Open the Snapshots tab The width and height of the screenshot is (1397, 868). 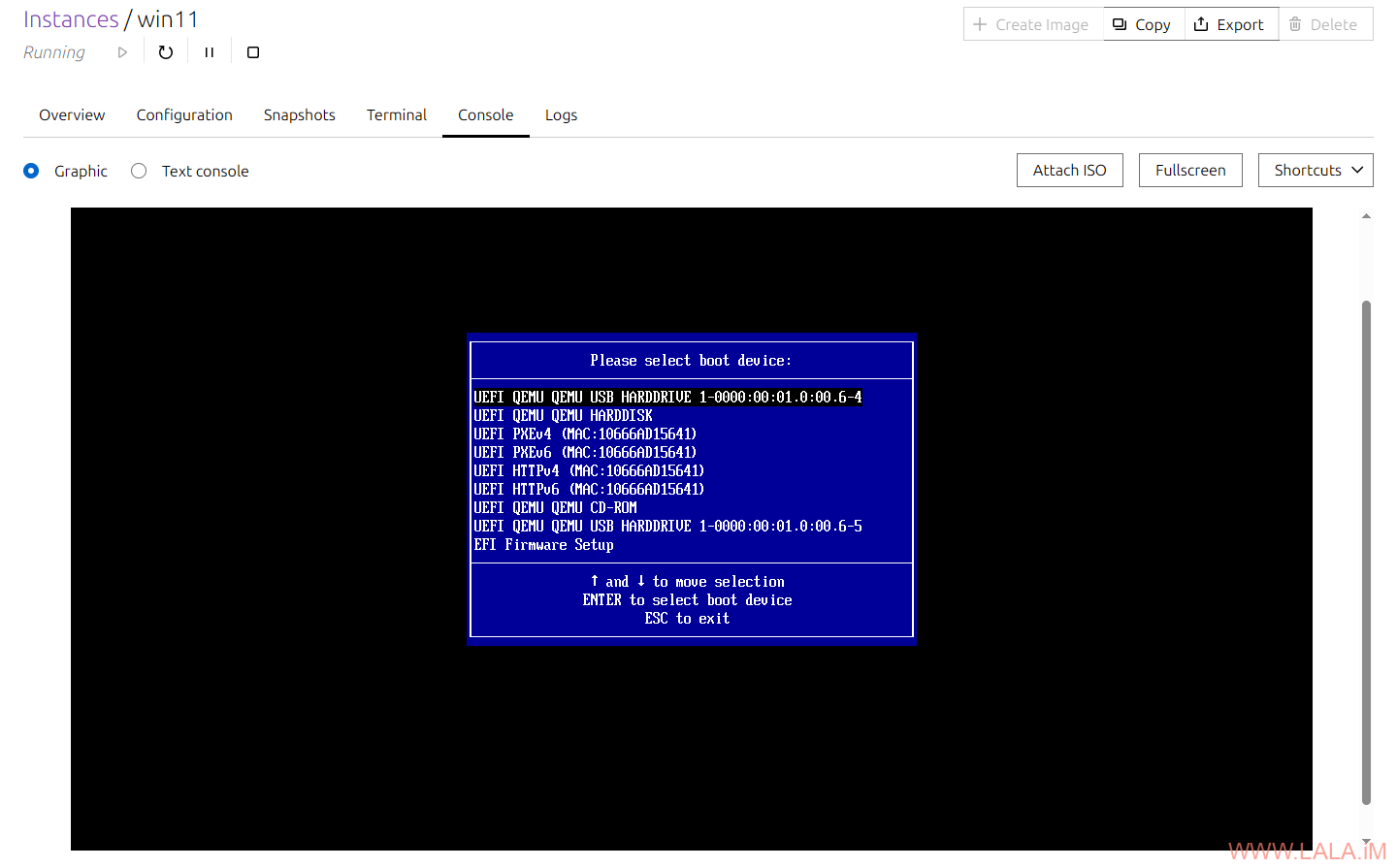[x=299, y=114]
